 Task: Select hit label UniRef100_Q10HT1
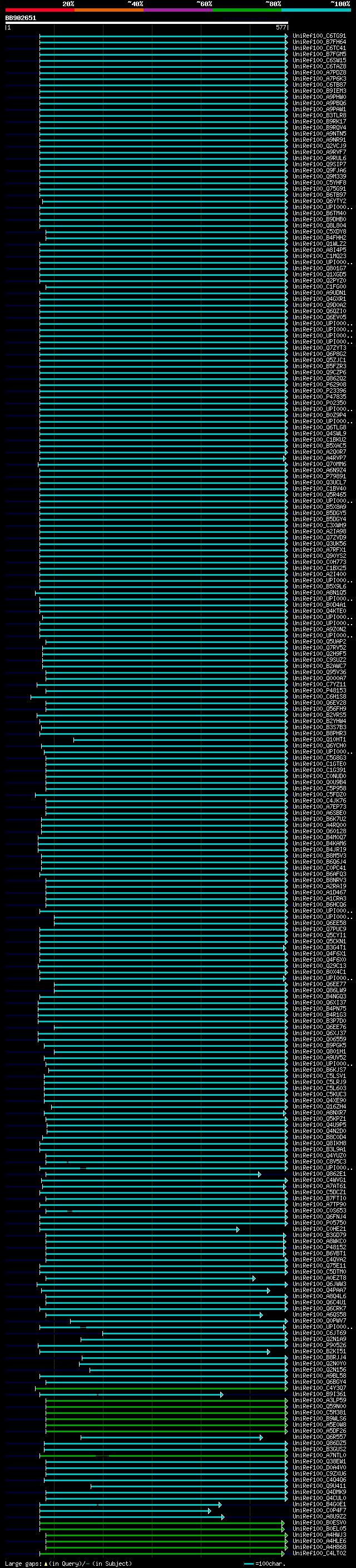tap(319, 740)
